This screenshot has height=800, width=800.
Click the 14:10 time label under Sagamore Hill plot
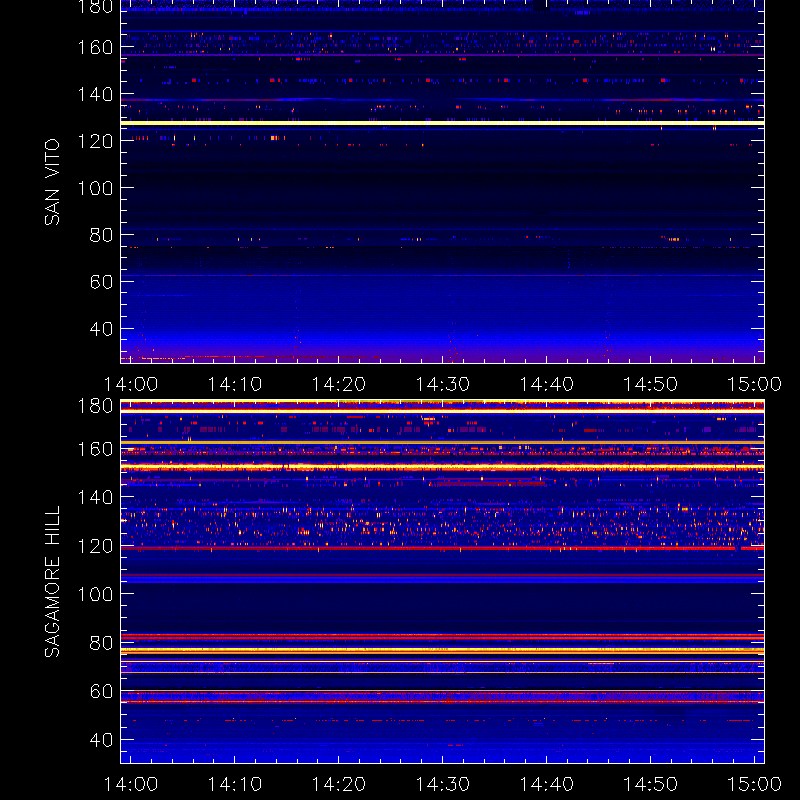pos(235,784)
